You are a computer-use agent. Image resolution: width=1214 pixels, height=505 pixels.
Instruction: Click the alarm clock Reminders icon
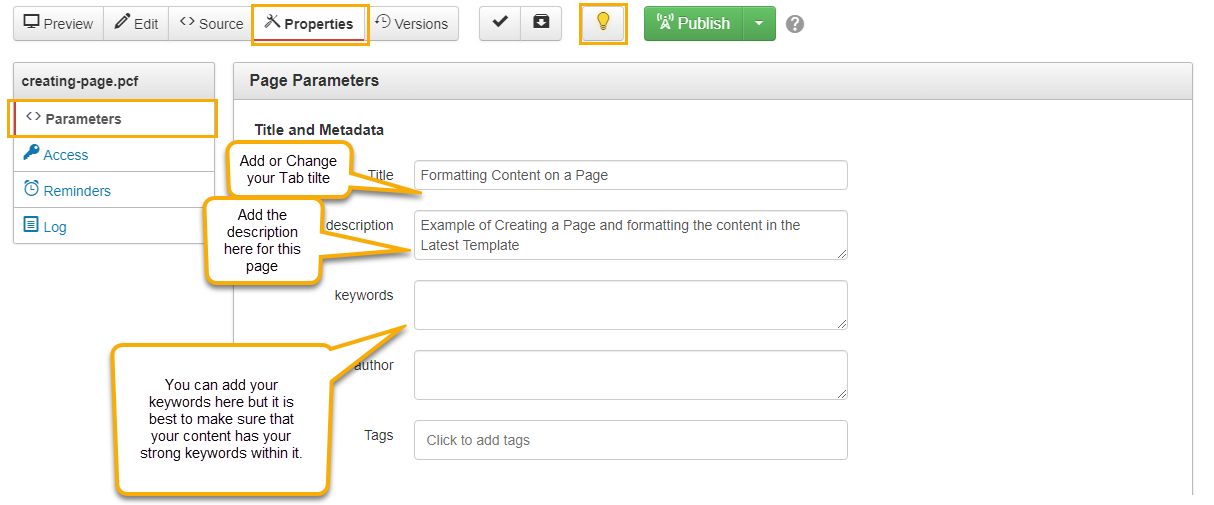pyautogui.click(x=31, y=190)
